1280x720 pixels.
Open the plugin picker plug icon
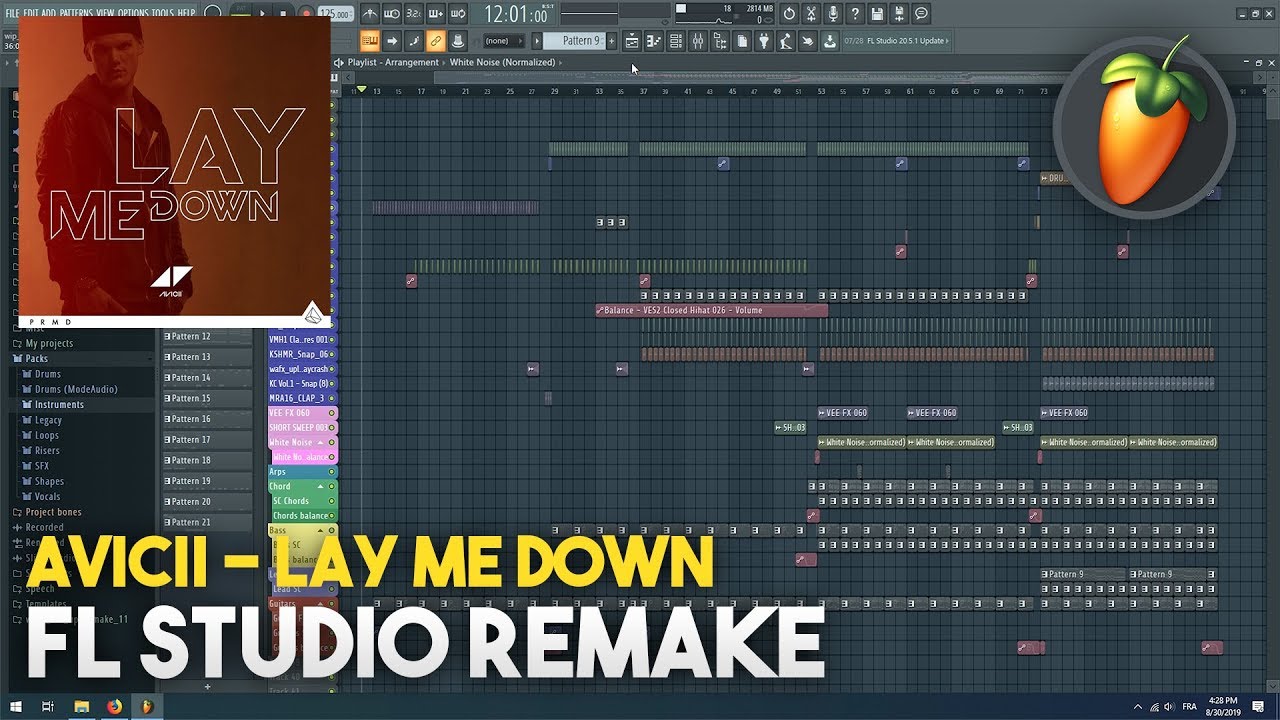tap(764, 41)
